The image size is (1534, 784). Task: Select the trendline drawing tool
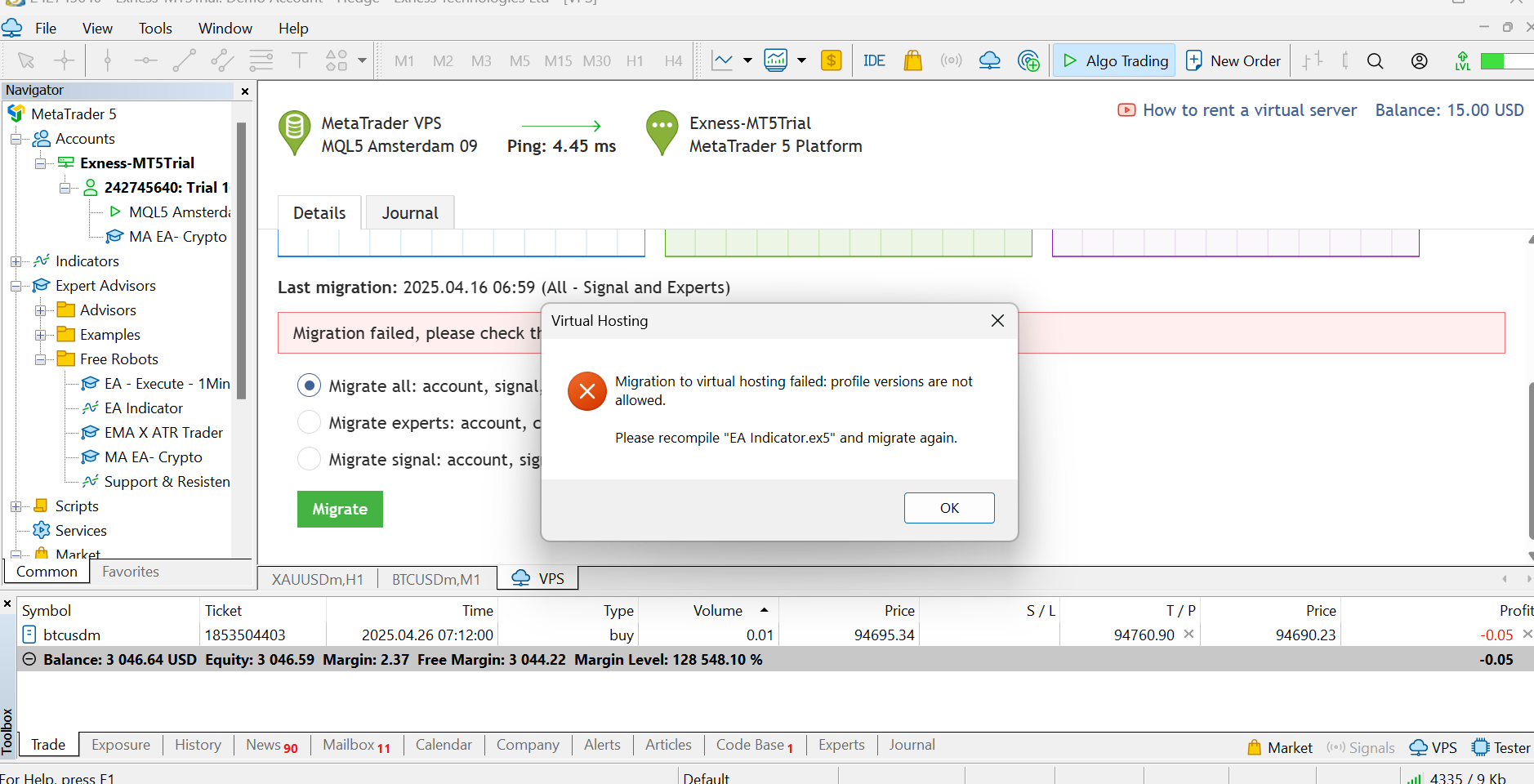pyautogui.click(x=184, y=60)
